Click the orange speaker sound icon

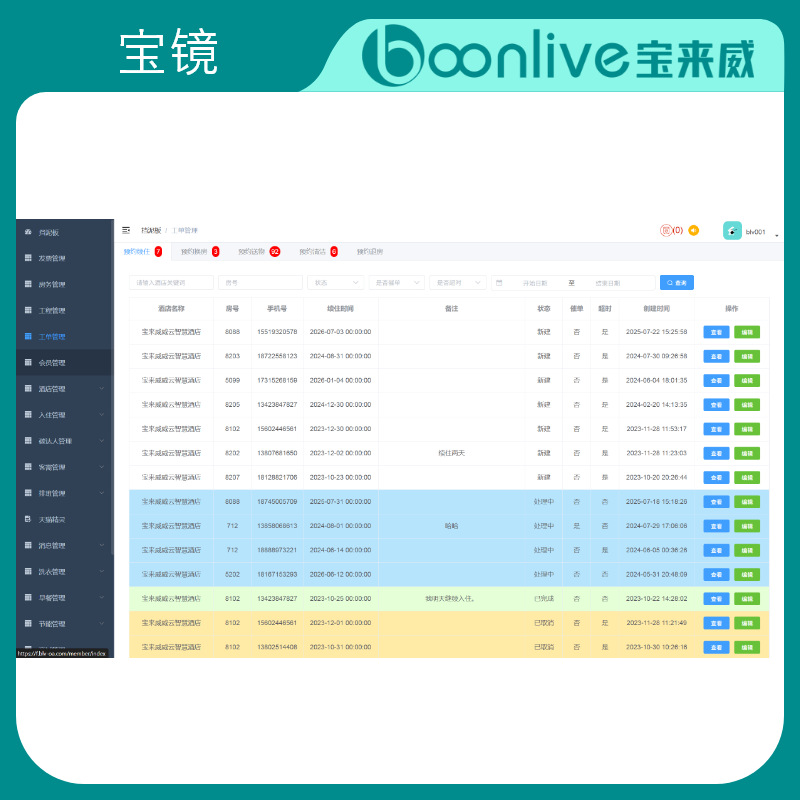click(694, 230)
